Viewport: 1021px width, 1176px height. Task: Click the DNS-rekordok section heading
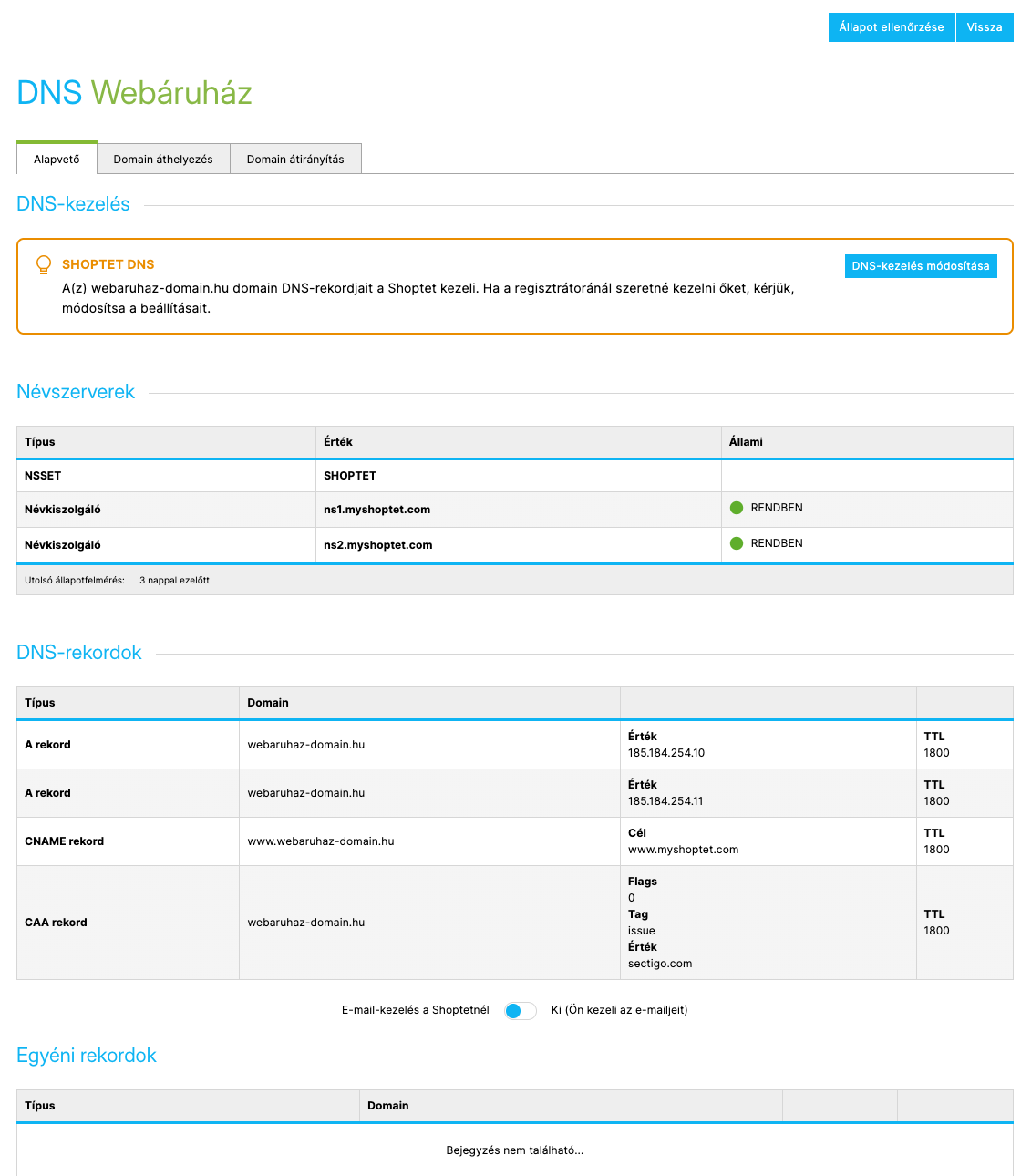79,653
